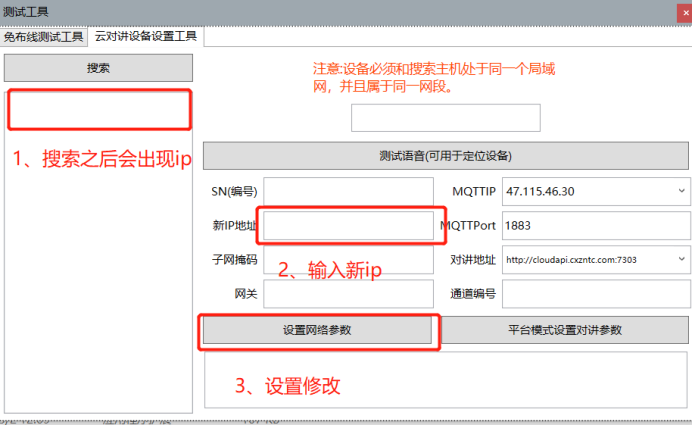Click 测试语音(可用于定位设备) button

pyautogui.click(x=446, y=156)
